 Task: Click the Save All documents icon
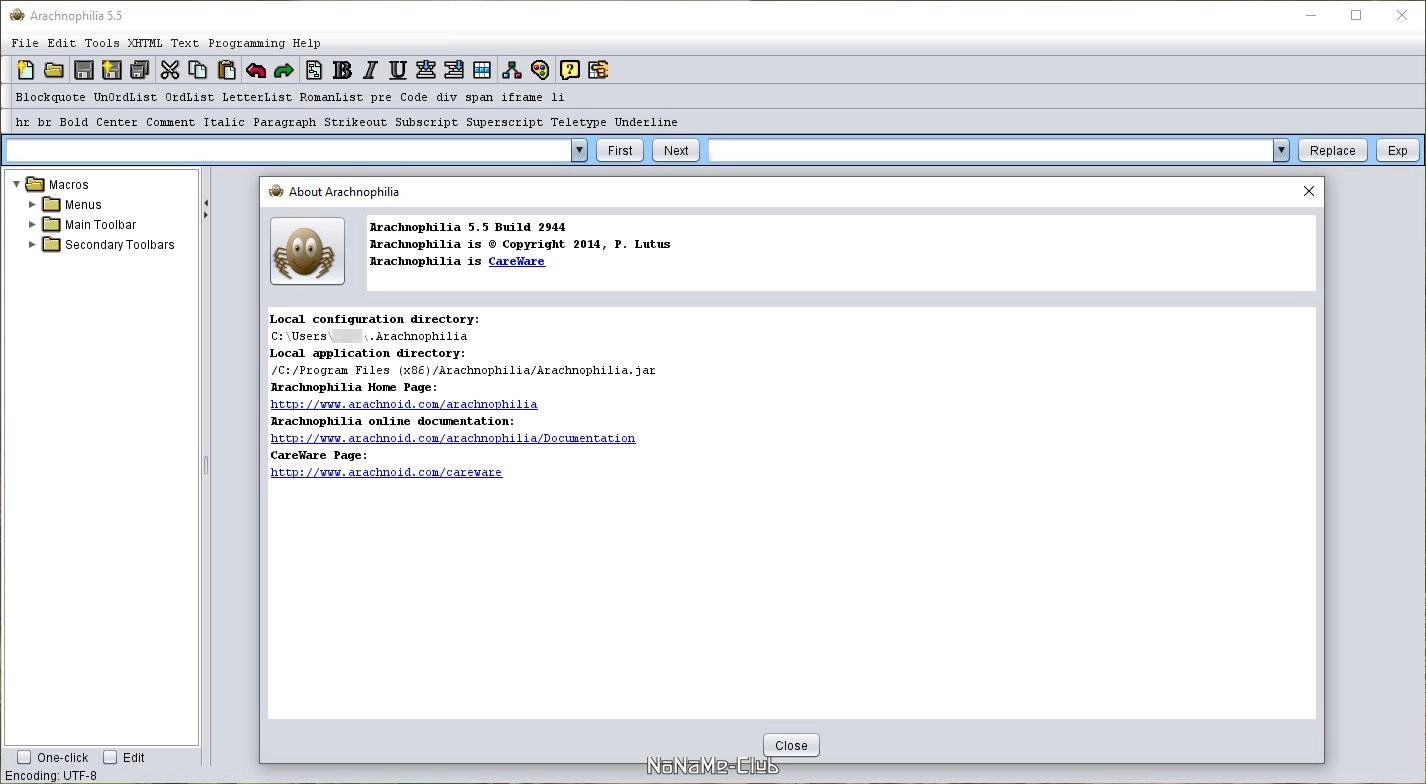140,70
